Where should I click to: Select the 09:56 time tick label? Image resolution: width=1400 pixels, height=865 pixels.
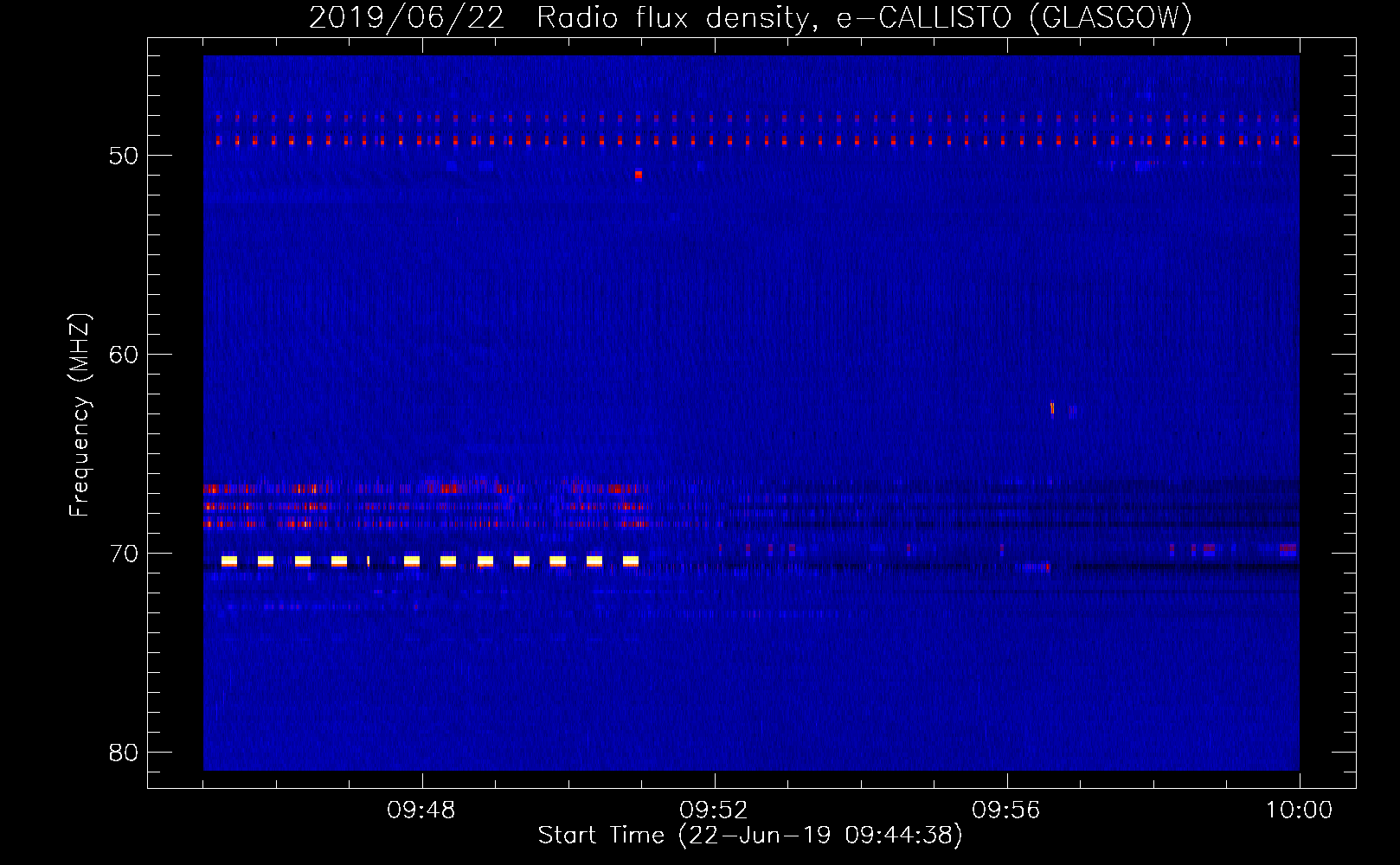click(x=1006, y=811)
